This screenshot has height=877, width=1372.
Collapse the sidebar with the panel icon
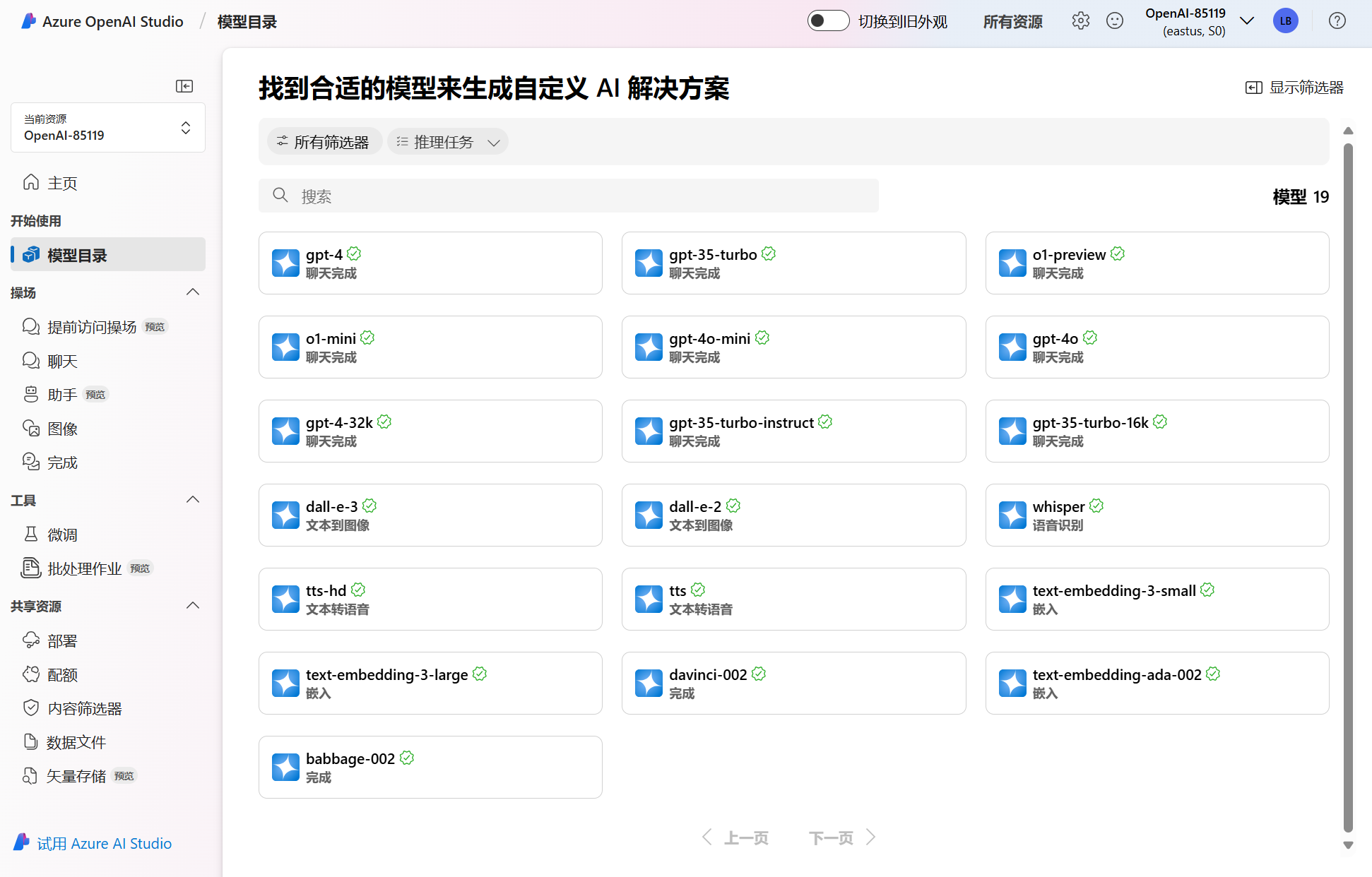point(184,86)
